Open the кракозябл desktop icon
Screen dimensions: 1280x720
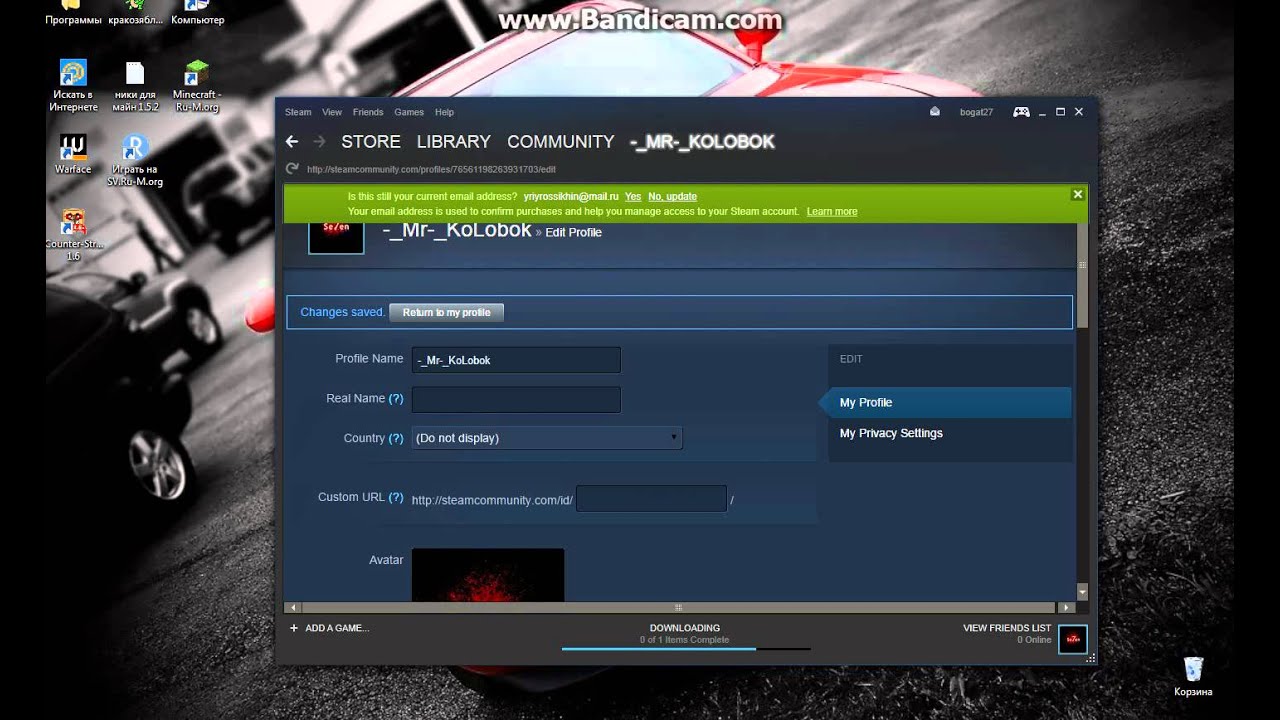(x=135, y=13)
